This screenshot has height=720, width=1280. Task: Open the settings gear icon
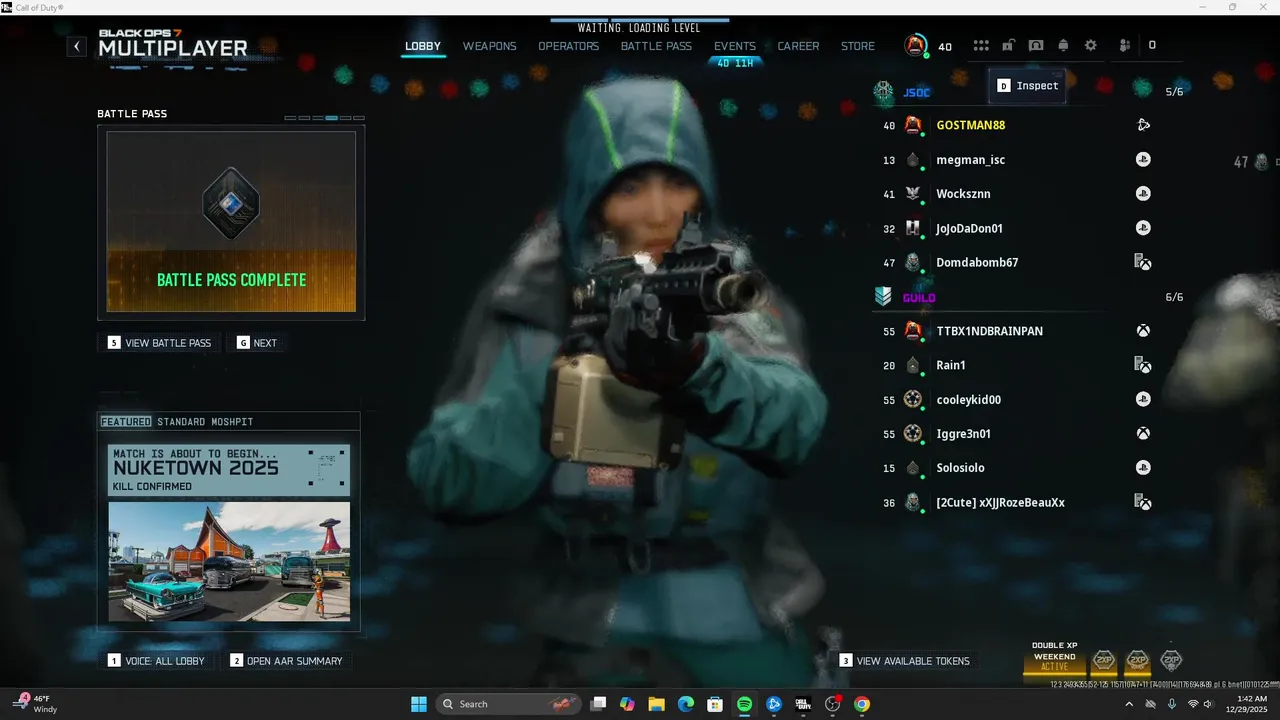pos(1091,46)
